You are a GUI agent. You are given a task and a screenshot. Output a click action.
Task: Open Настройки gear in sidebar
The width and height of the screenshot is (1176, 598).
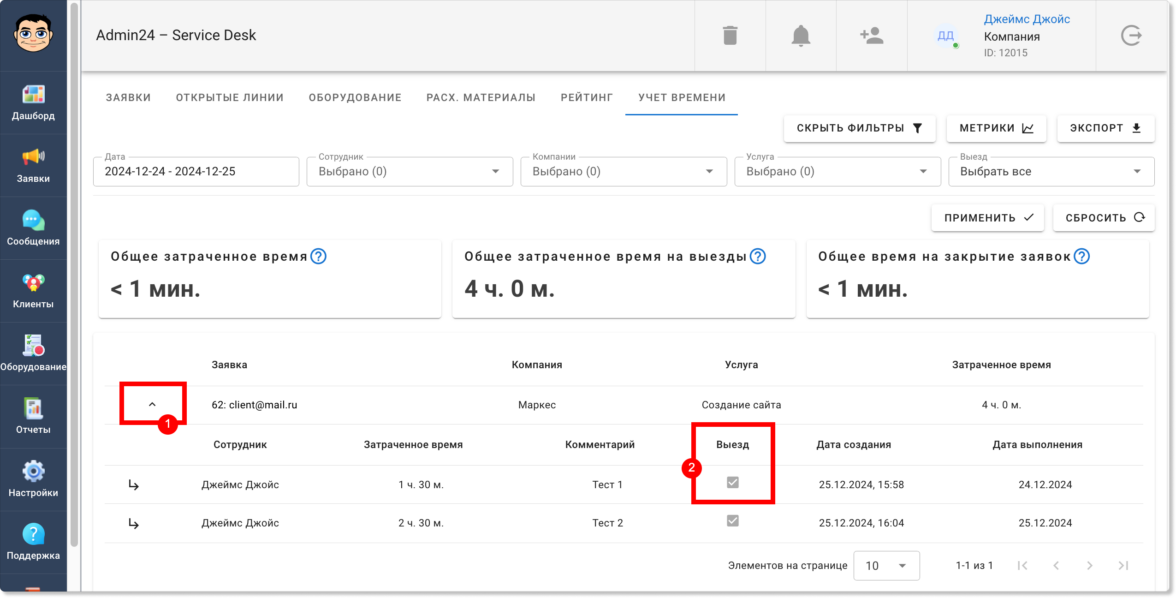pos(33,479)
